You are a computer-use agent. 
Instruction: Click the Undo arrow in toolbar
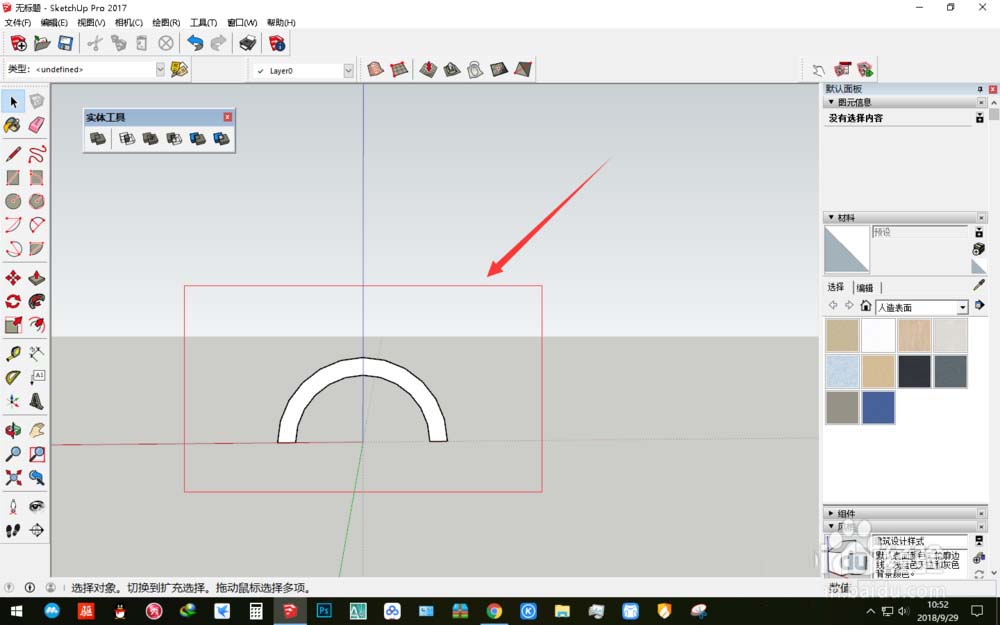195,43
